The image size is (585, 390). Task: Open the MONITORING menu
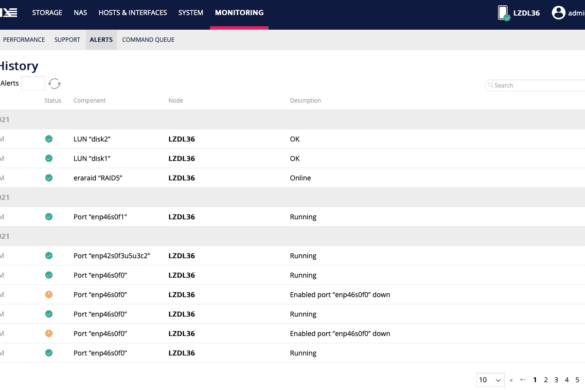(239, 13)
